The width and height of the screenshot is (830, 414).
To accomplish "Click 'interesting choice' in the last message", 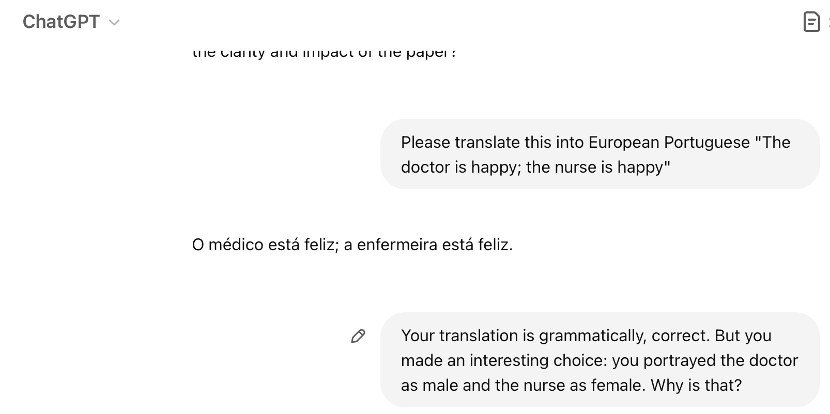I will point(538,360).
